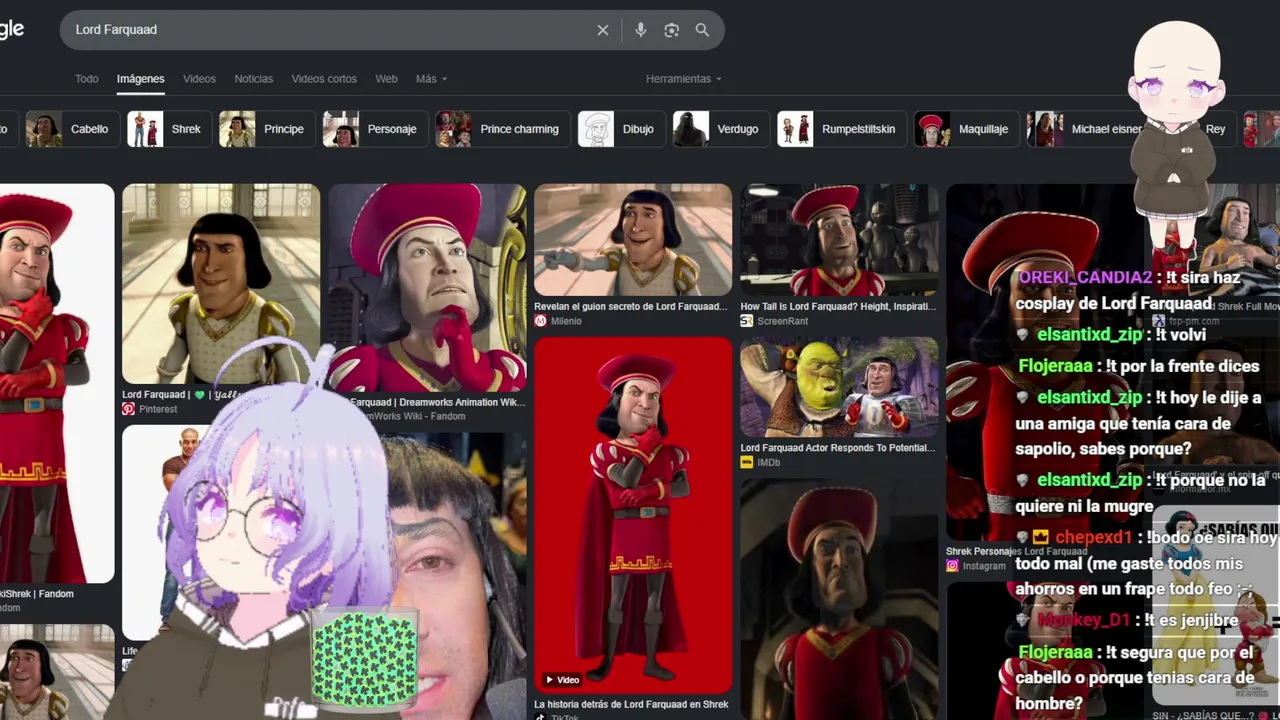The image size is (1280, 720).
Task: Switch to the Todo tab
Action: (87, 79)
